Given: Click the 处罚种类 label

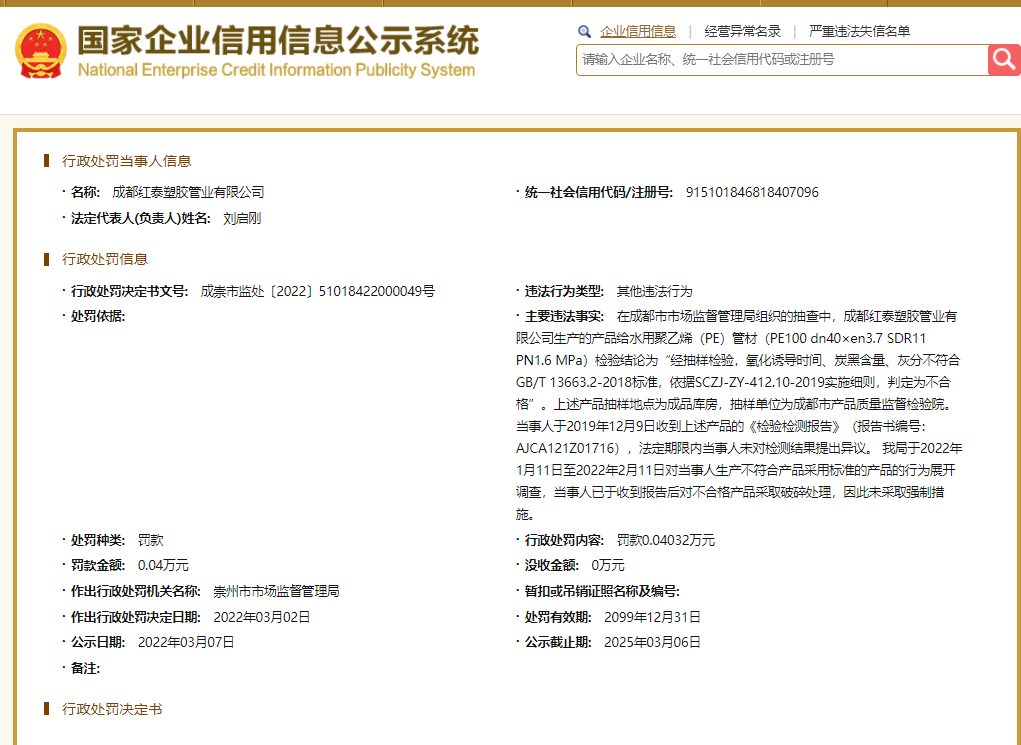Looking at the screenshot, I should (98, 540).
